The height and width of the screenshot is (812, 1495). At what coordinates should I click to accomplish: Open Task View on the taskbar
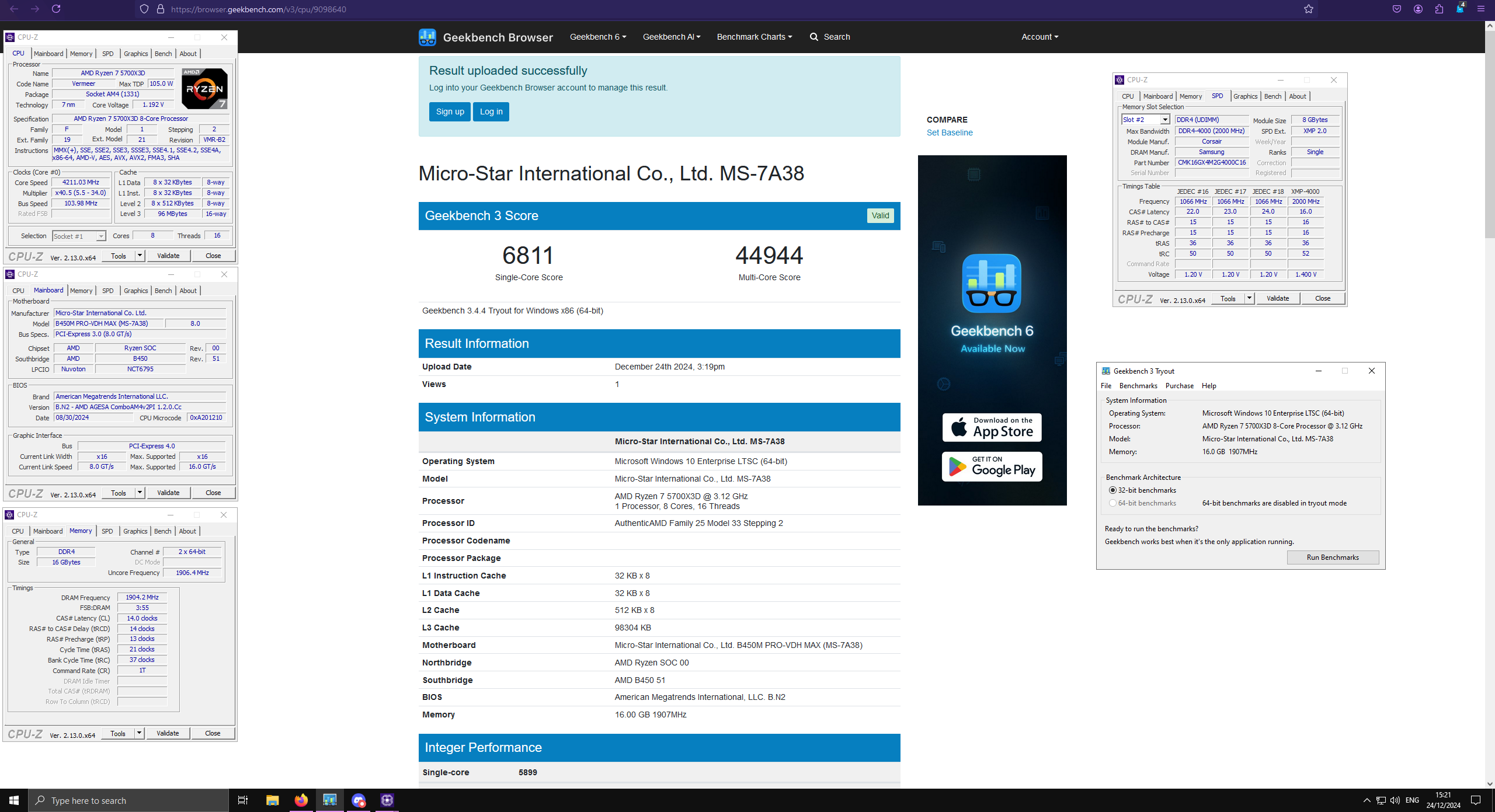[x=243, y=800]
